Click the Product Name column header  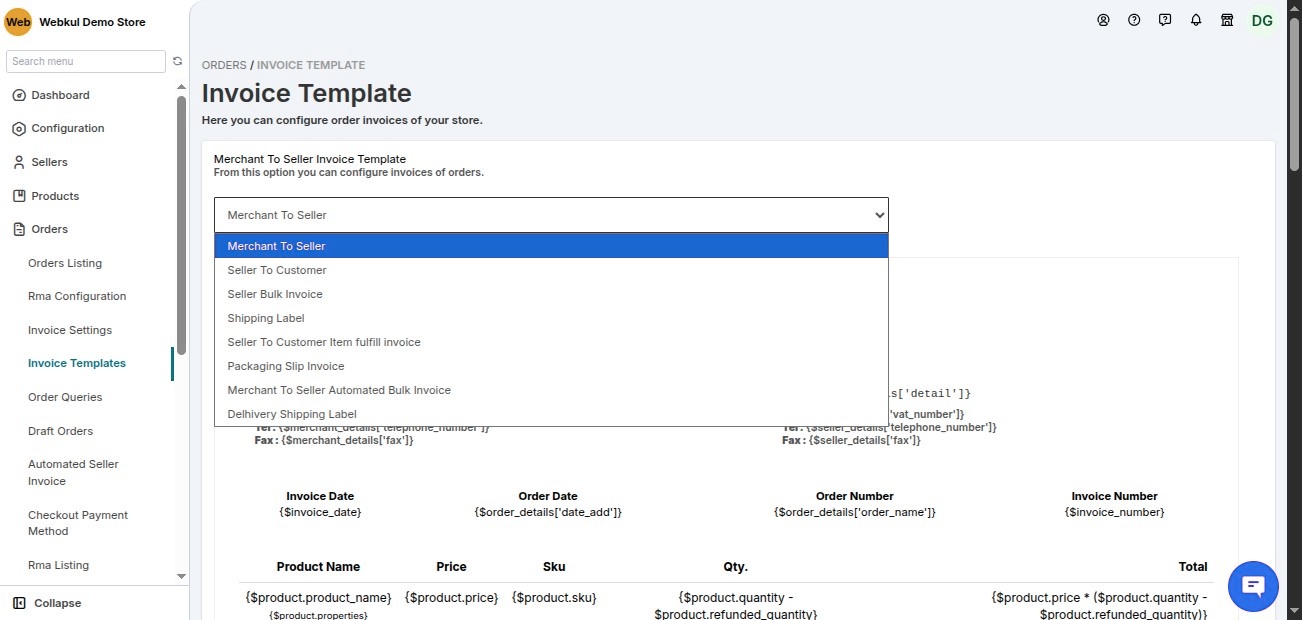(318, 566)
